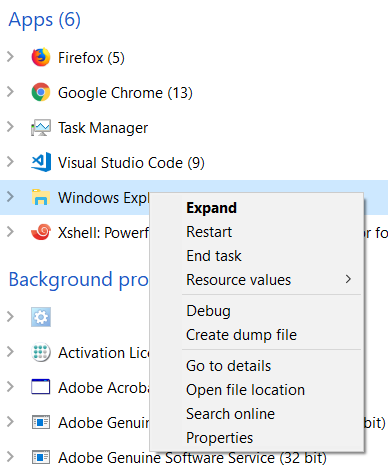Viewport: 388px width, 465px height.
Task: Select the Task Manager icon
Action: coord(41,128)
